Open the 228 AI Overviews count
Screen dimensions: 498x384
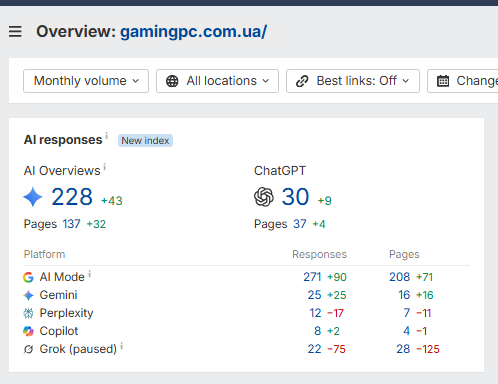click(x=72, y=197)
